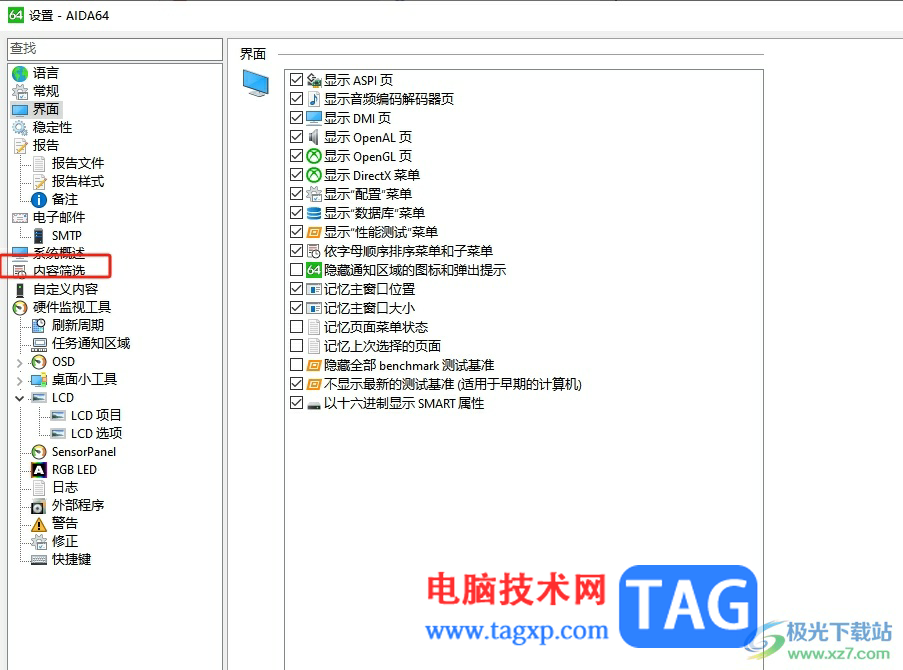The width and height of the screenshot is (903, 670).
Task: Click the pencil page icon beside 报告样式
Action: tap(39, 182)
